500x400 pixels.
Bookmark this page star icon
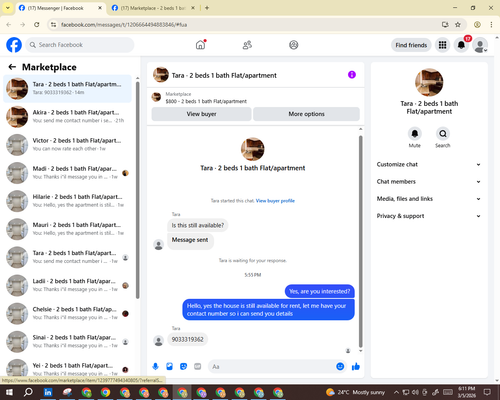point(458,24)
